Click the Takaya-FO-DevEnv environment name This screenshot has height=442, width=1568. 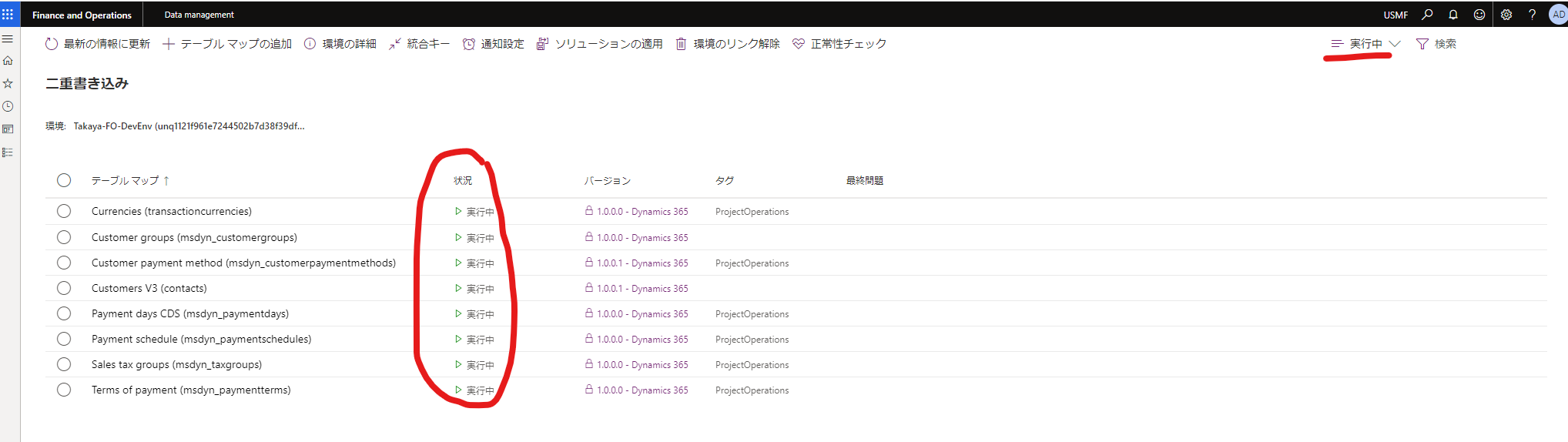click(189, 126)
